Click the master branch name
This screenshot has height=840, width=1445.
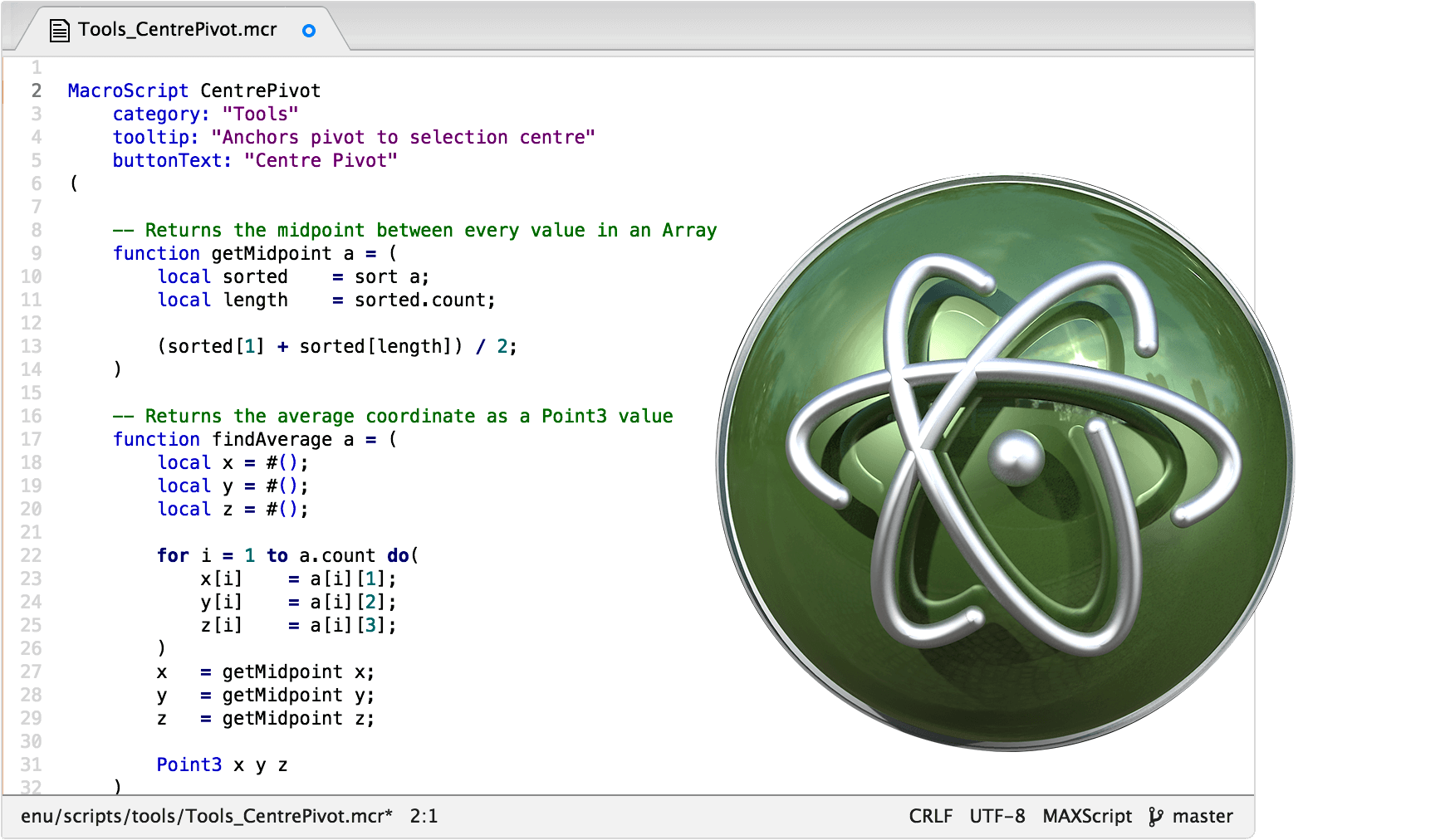tap(1202, 817)
